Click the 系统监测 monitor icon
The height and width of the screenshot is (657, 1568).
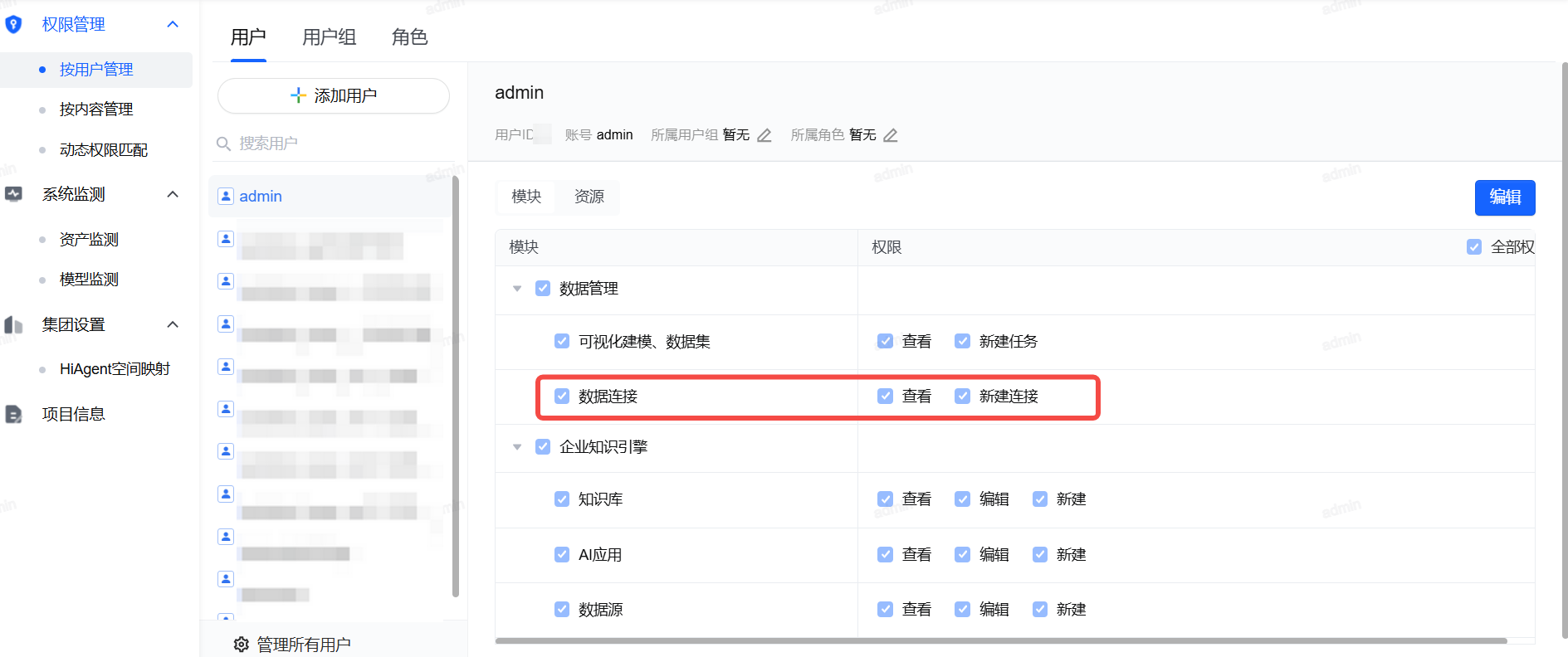pos(13,194)
